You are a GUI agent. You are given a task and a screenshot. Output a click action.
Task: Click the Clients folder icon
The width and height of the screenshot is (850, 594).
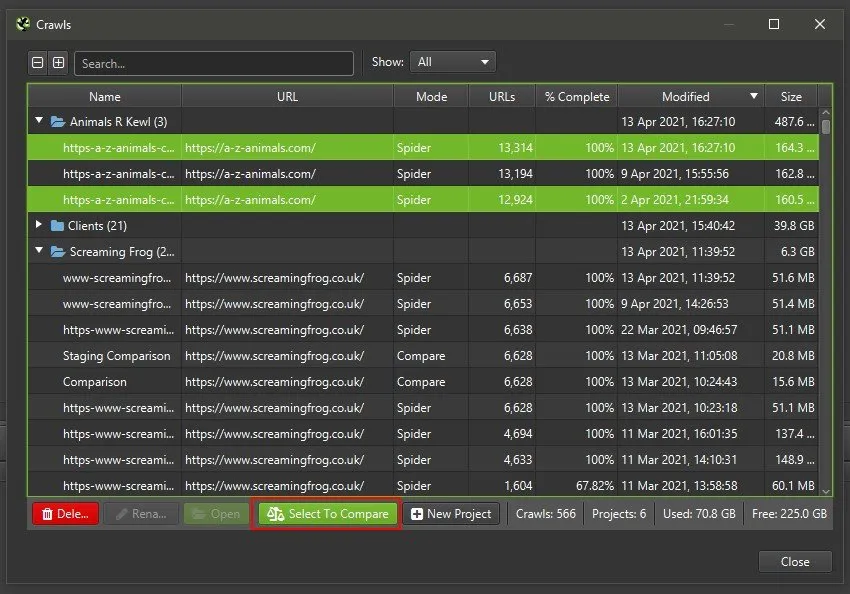[x=57, y=226]
